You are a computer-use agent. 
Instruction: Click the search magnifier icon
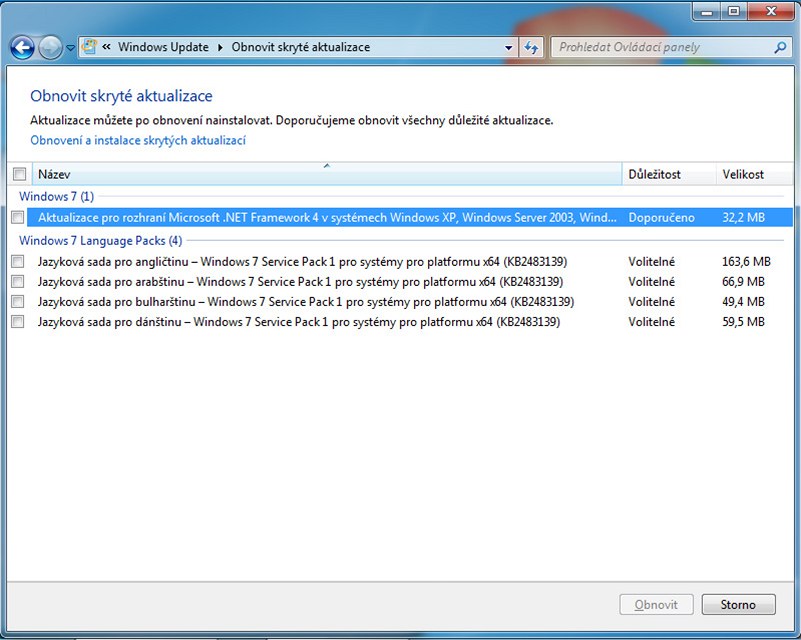pyautogui.click(x=780, y=47)
